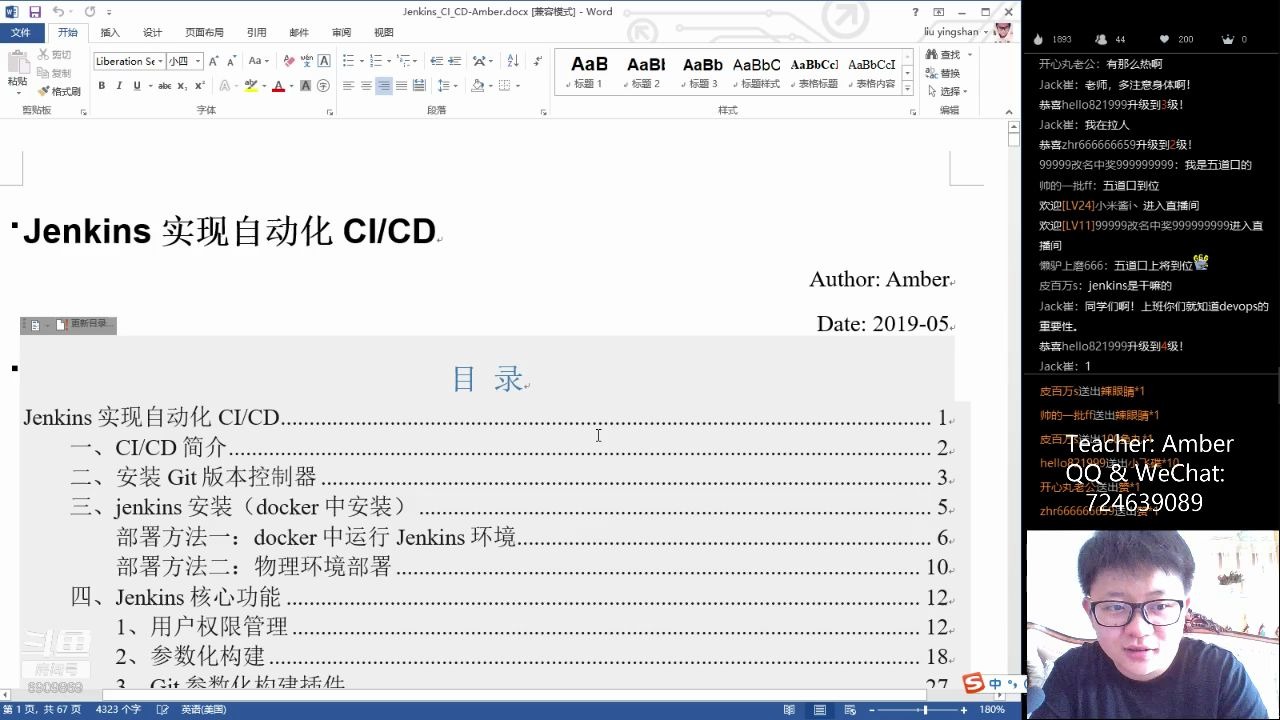Screen dimensions: 1280x720
Task: Expand the styles gallery more arrow
Action: (x=907, y=90)
